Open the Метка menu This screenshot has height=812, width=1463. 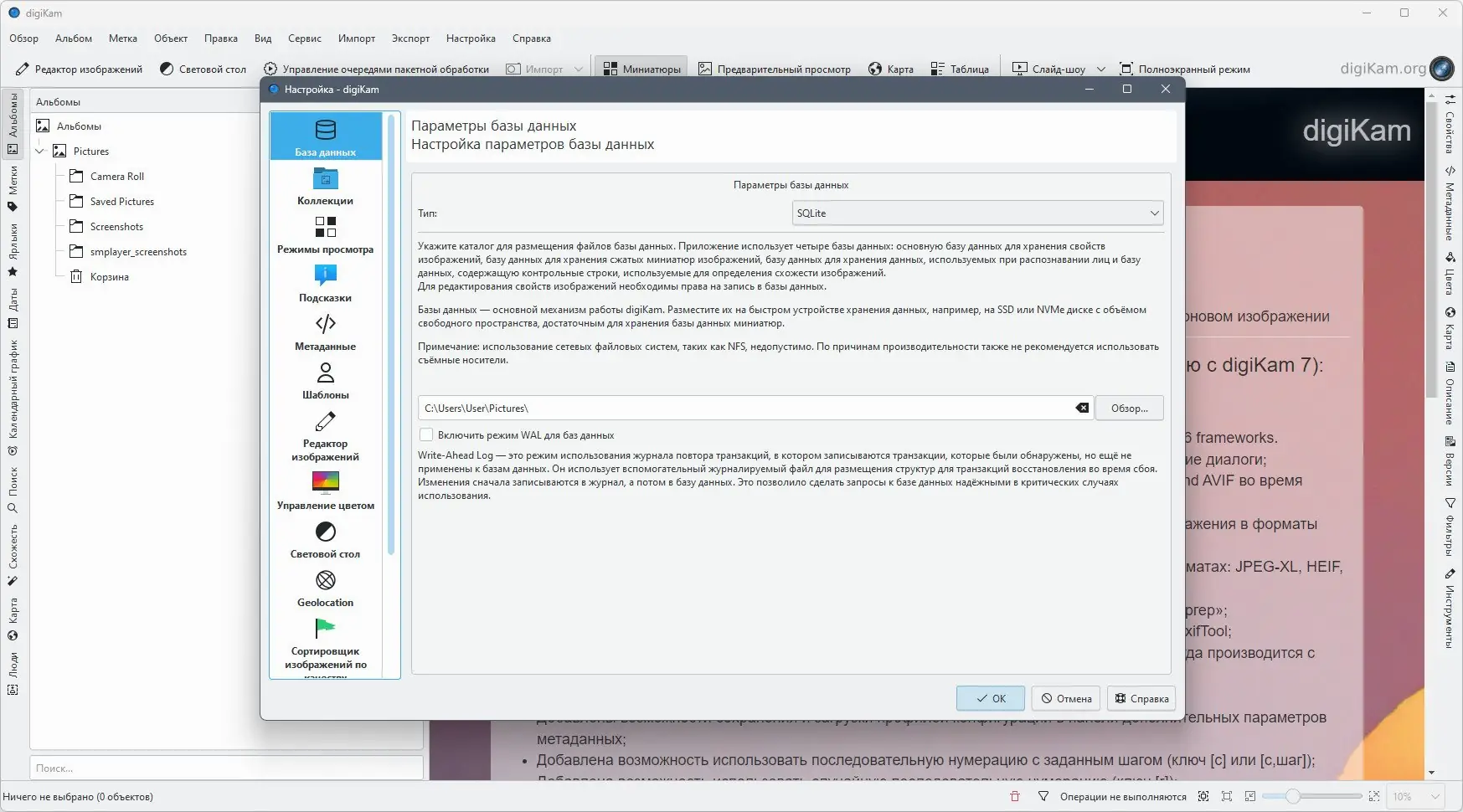click(123, 39)
